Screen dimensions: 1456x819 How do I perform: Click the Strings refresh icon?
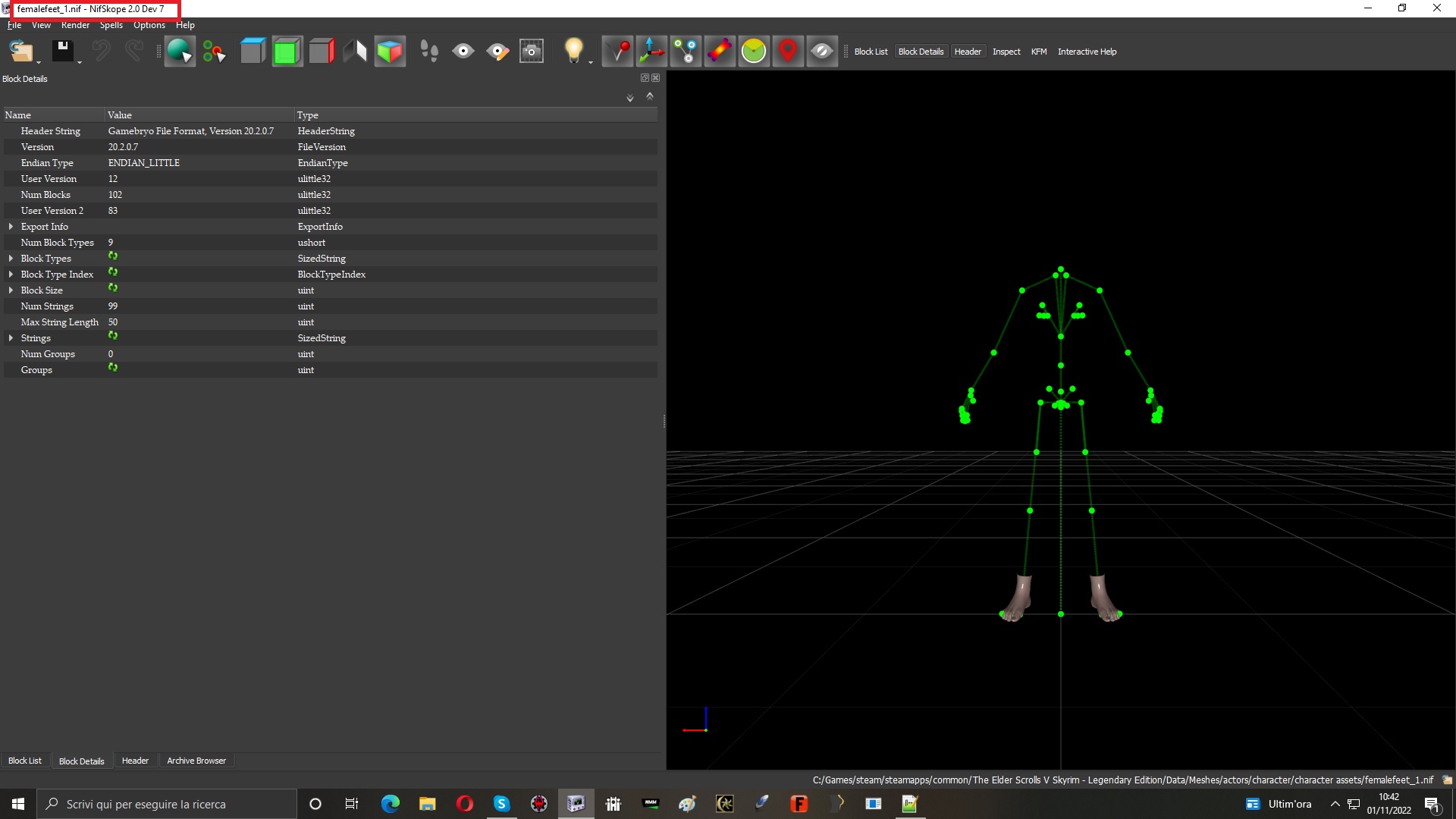coord(113,336)
